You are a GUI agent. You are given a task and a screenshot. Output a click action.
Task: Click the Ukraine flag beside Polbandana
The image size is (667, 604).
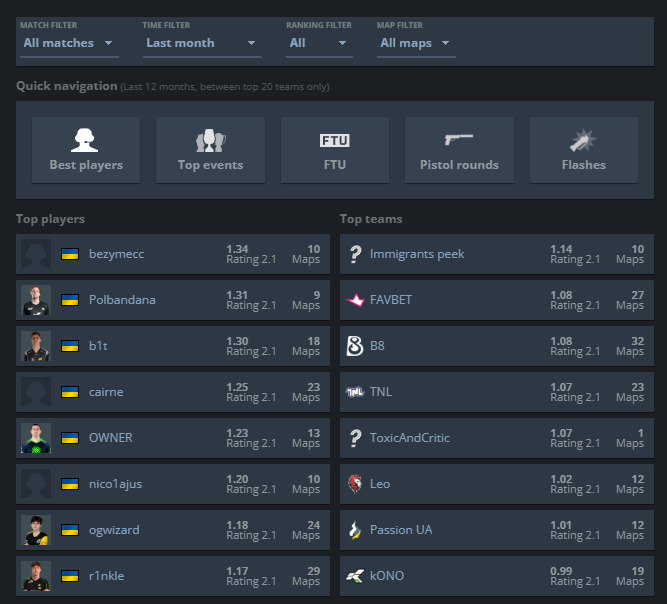click(x=70, y=300)
